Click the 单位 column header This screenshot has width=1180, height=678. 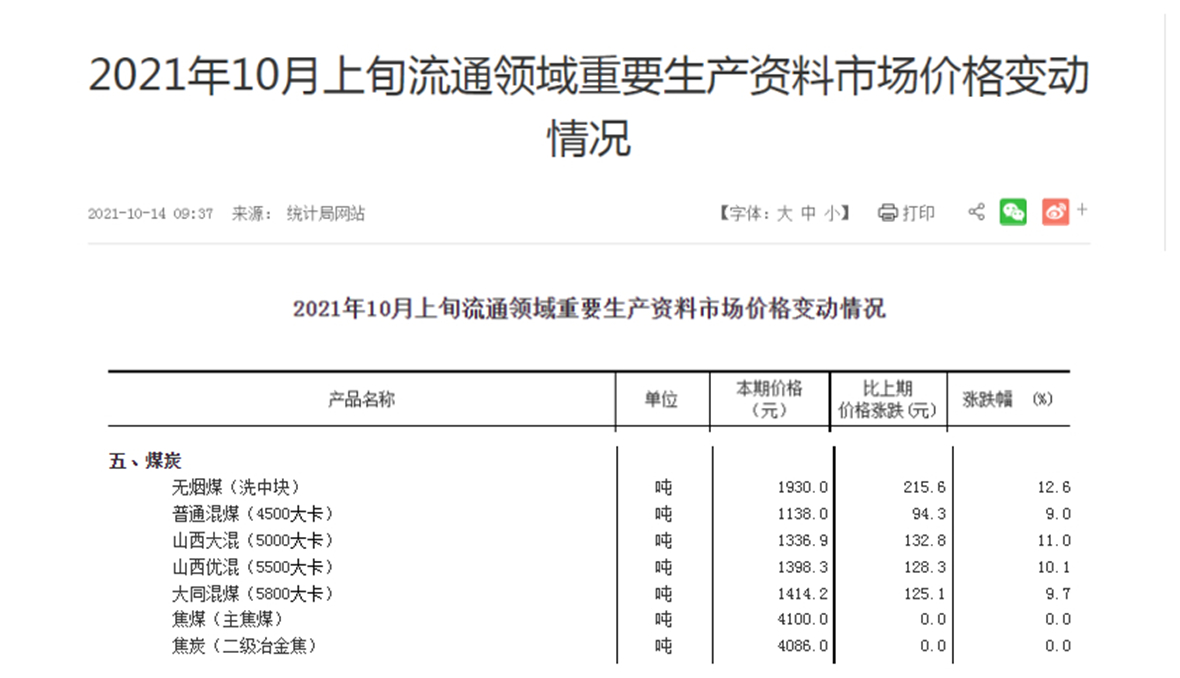coord(663,397)
